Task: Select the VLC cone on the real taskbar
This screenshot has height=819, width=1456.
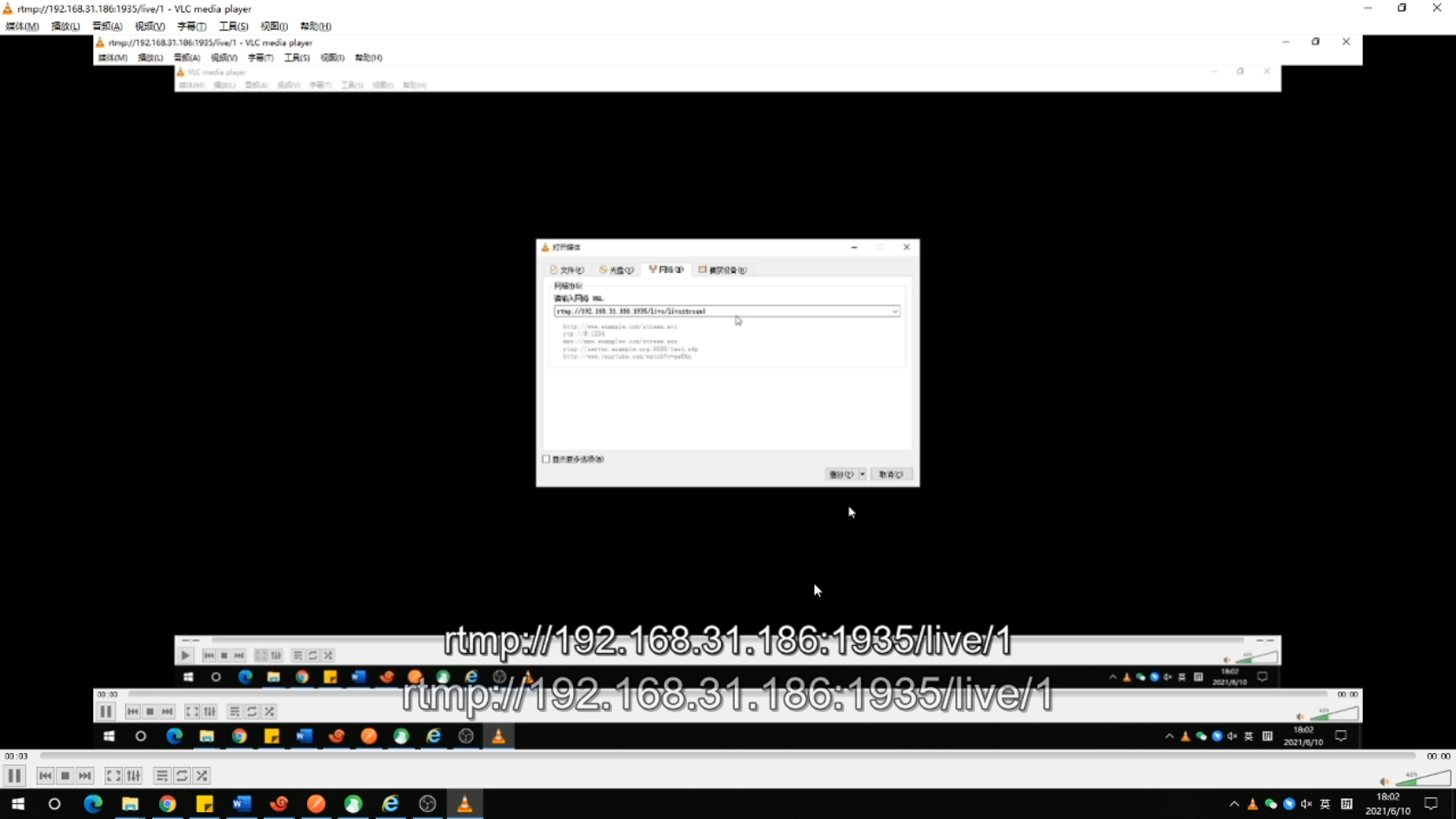Action: coord(464,804)
